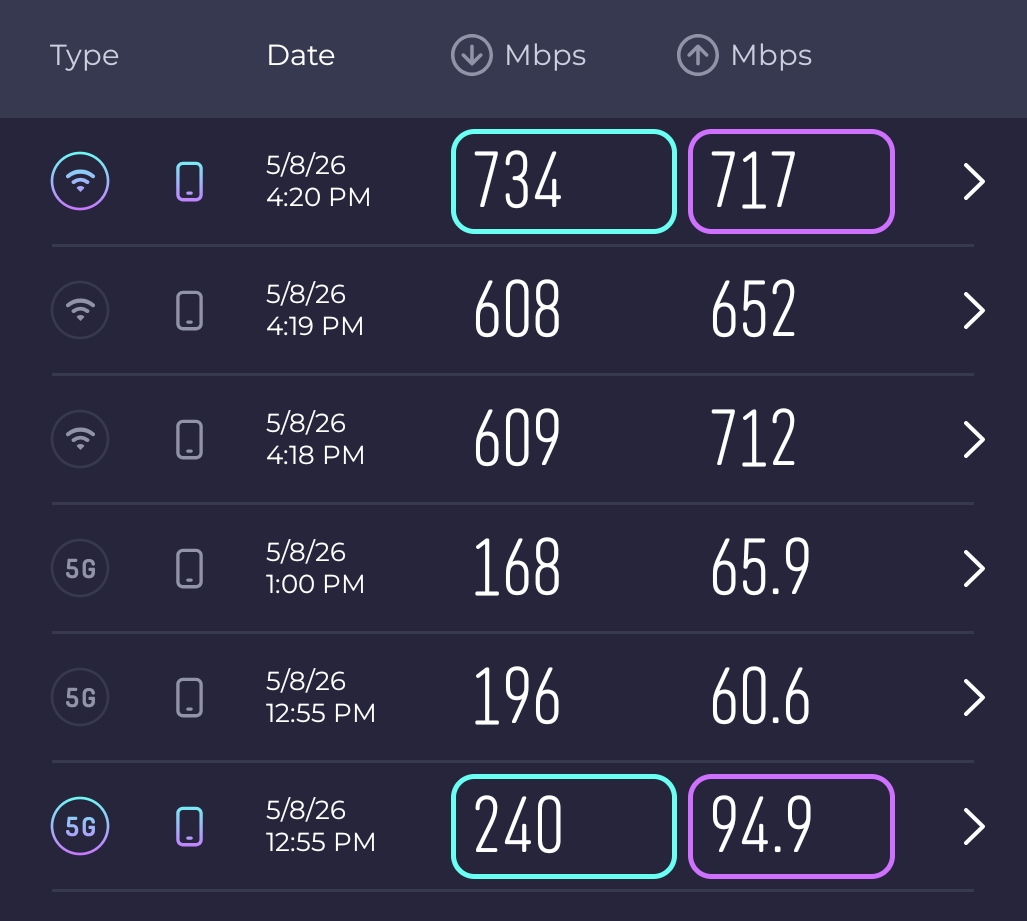This screenshot has height=921, width=1027.
Task: Tap the Wi-Fi icon in the 4:19 PM row
Action: (x=80, y=310)
